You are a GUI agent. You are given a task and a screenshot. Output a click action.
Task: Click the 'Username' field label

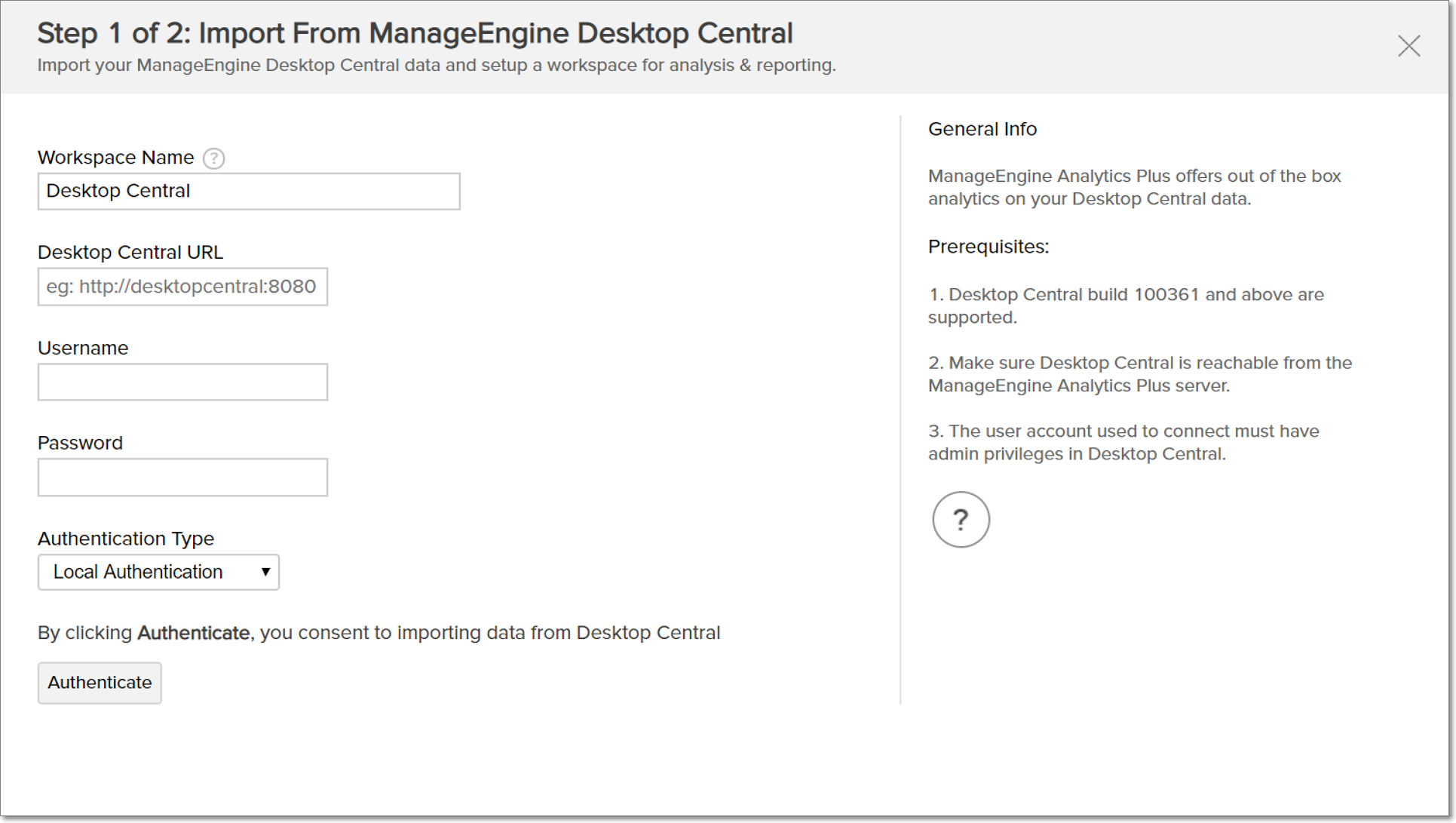pos(83,348)
